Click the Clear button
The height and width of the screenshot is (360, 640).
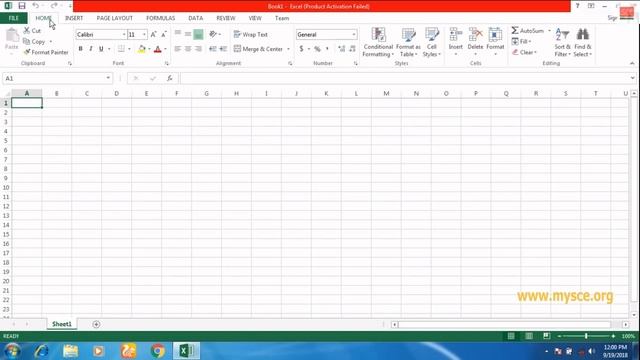[524, 52]
